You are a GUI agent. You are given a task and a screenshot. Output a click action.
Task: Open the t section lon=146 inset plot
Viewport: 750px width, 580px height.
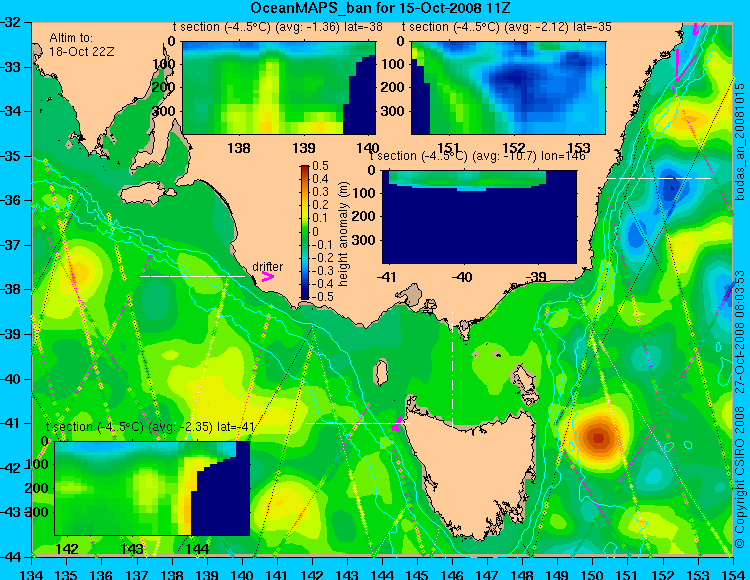479,217
